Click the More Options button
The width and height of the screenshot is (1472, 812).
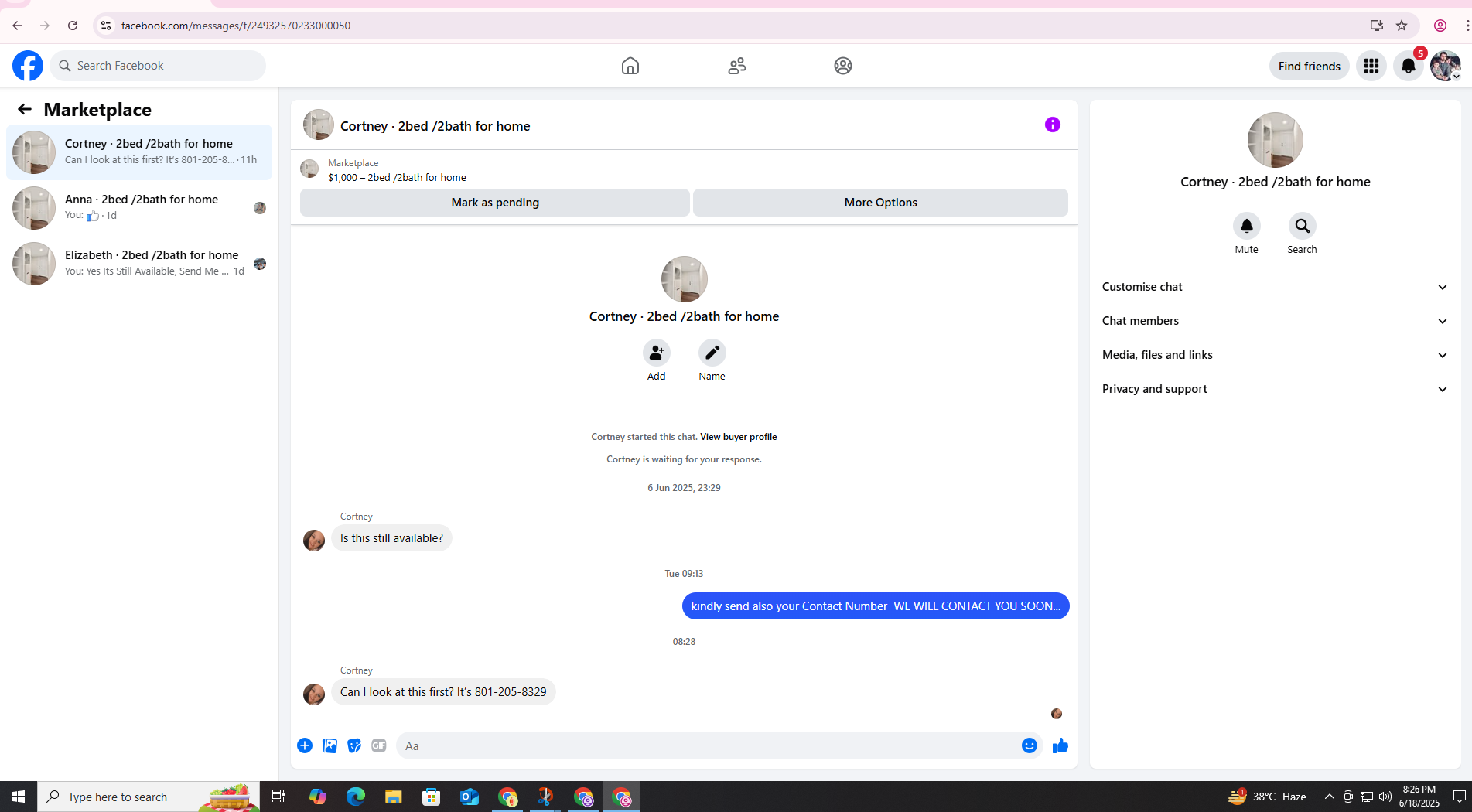(x=880, y=203)
